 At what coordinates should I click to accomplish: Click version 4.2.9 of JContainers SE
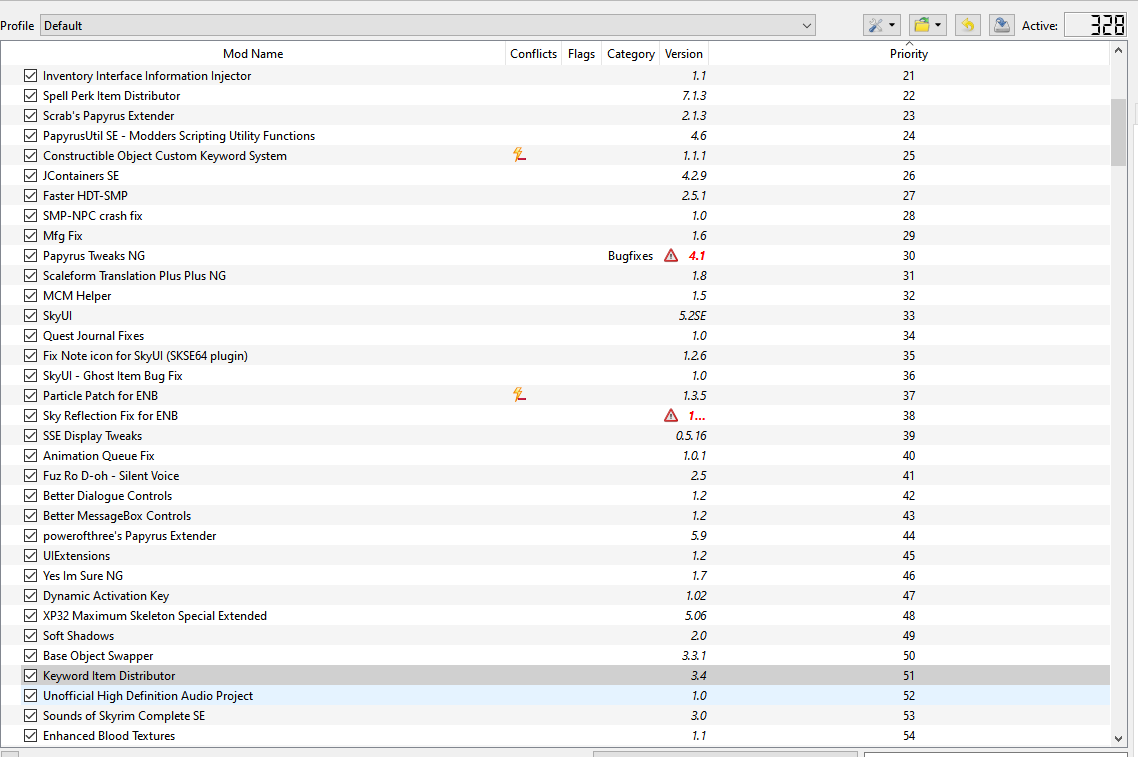(694, 176)
